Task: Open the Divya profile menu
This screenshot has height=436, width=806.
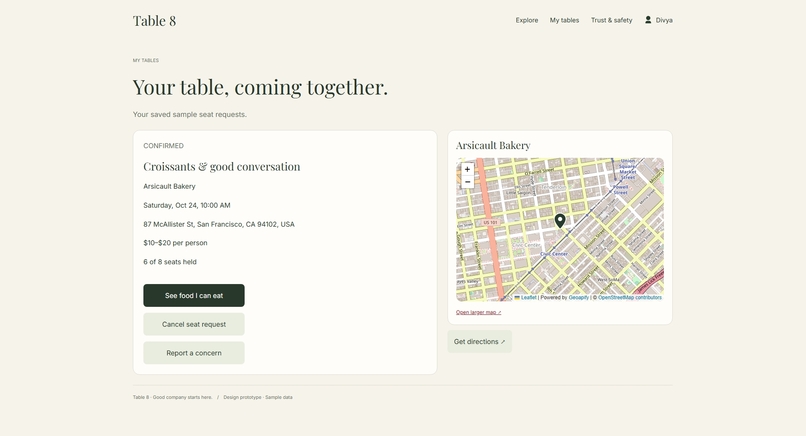Action: coord(659,20)
